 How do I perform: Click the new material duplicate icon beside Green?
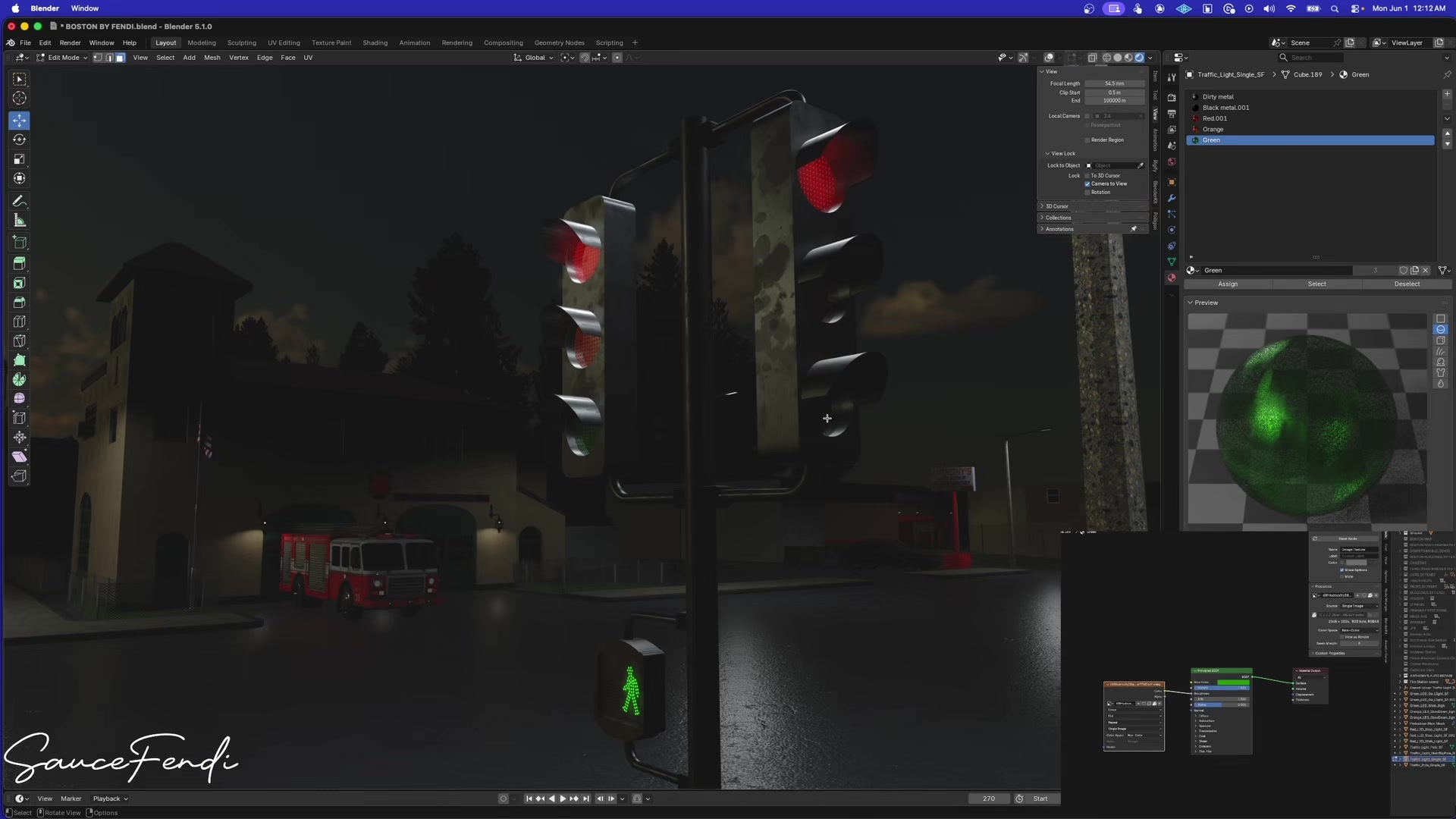[x=1414, y=270]
